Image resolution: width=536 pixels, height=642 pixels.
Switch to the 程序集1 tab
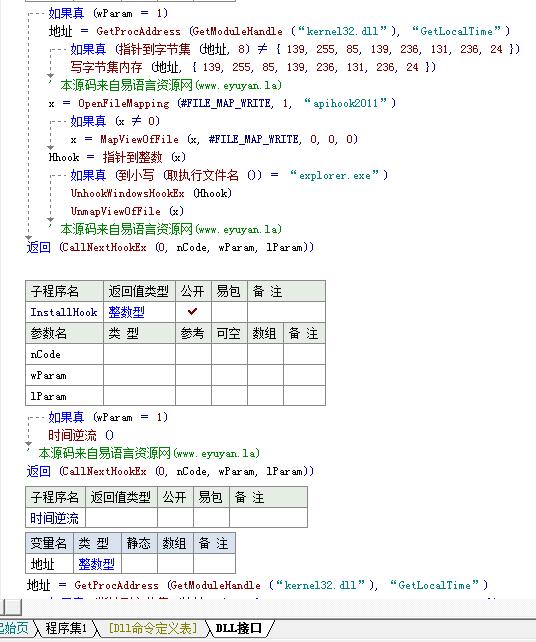66,628
